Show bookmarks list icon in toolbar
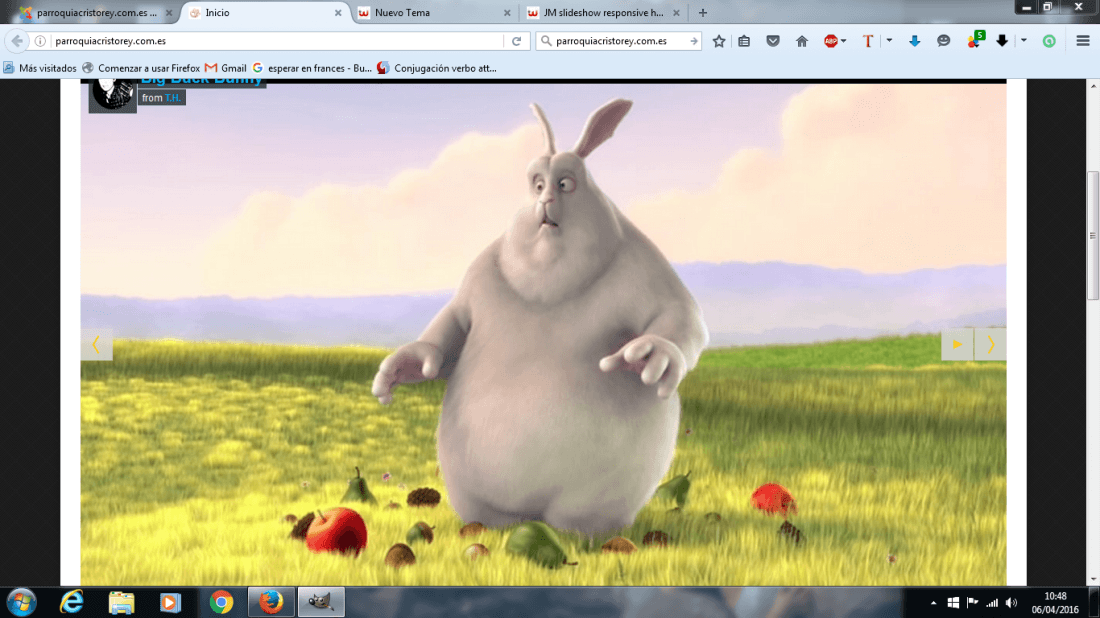 pos(744,41)
